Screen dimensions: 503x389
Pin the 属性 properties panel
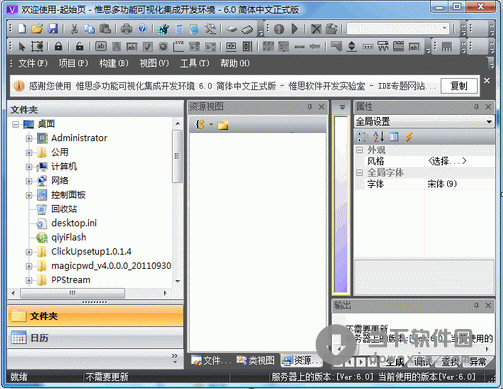(x=476, y=107)
